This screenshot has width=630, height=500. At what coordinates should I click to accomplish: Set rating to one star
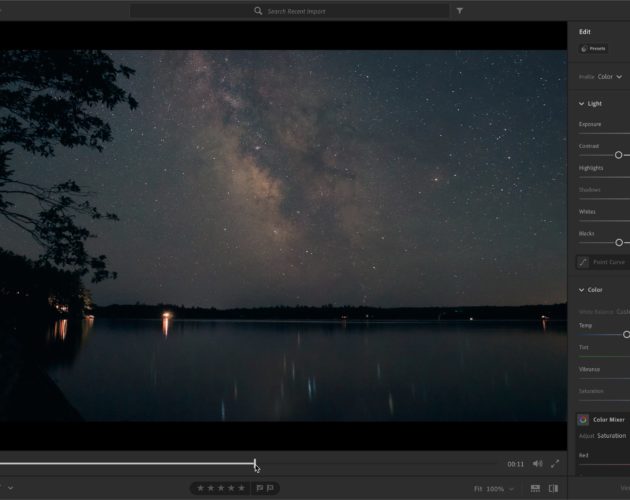tap(200, 488)
